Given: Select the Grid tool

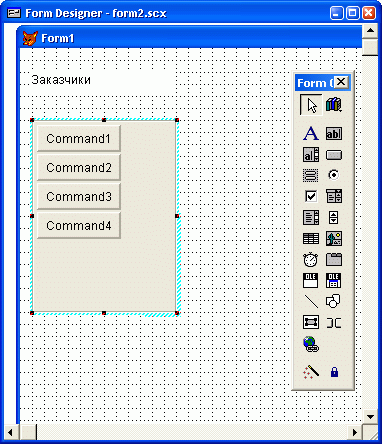Looking at the screenshot, I should tap(311, 238).
